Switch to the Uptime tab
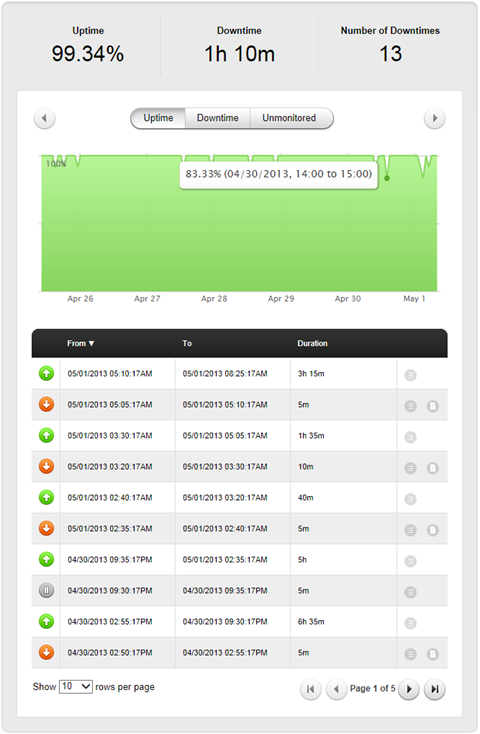The height and width of the screenshot is (734, 480). pyautogui.click(x=158, y=118)
